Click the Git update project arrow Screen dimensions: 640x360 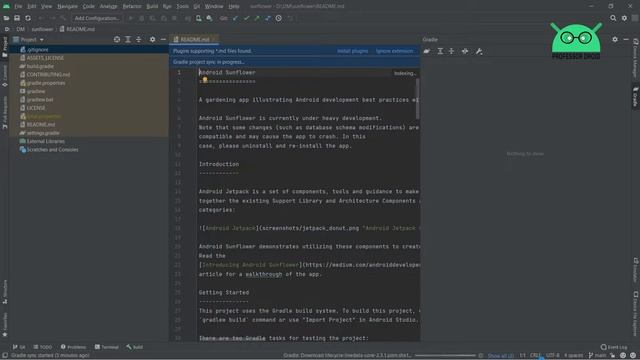(235, 18)
